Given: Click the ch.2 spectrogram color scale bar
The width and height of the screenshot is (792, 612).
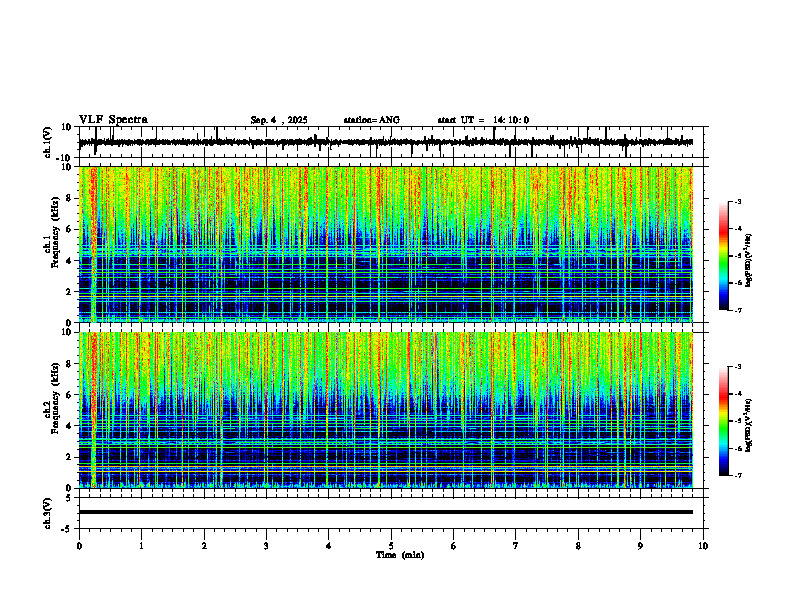Looking at the screenshot, I should tap(723, 421).
